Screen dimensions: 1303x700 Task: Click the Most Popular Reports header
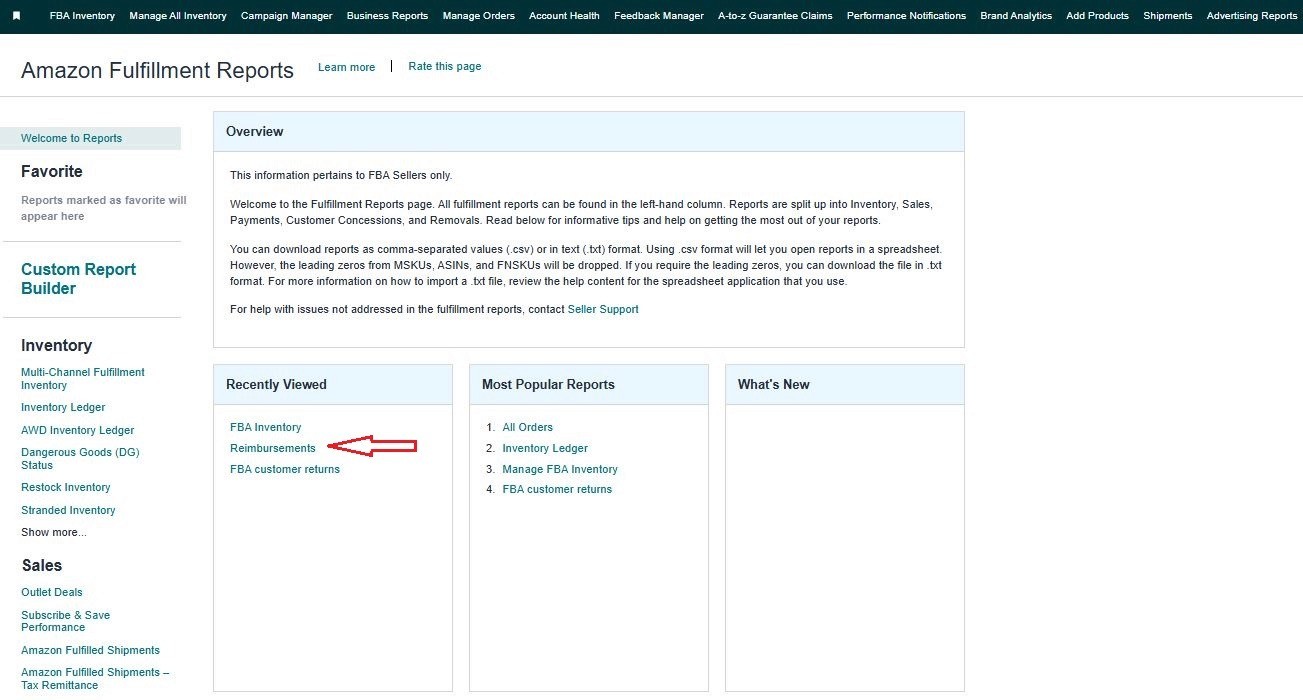(589, 384)
